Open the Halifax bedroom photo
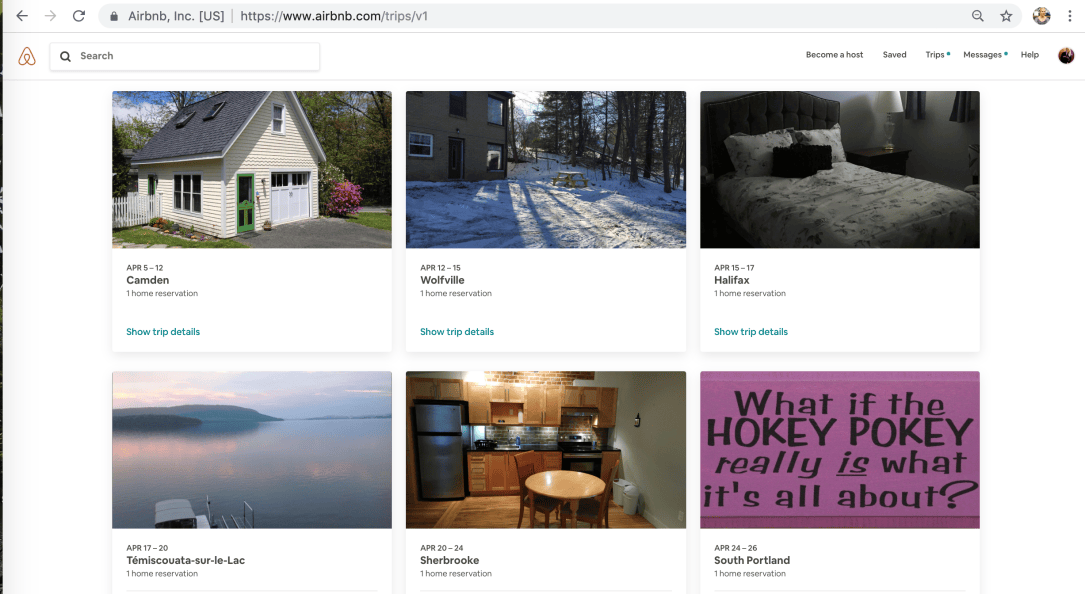1085x594 pixels. click(840, 170)
